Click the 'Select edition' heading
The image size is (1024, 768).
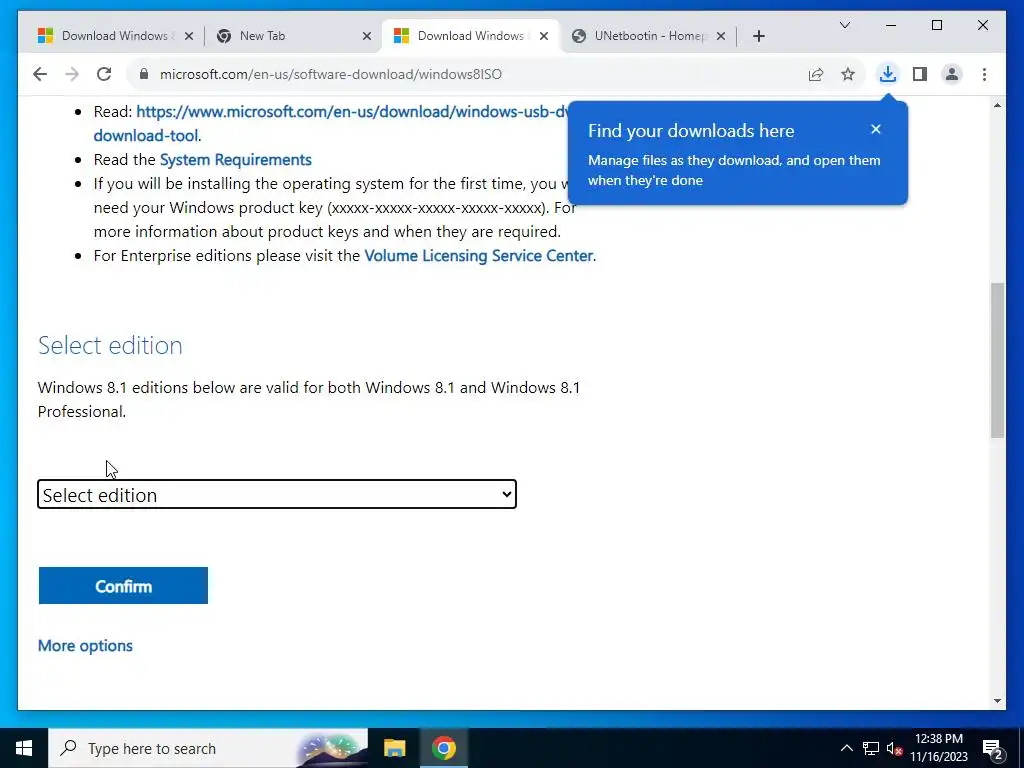(x=110, y=345)
